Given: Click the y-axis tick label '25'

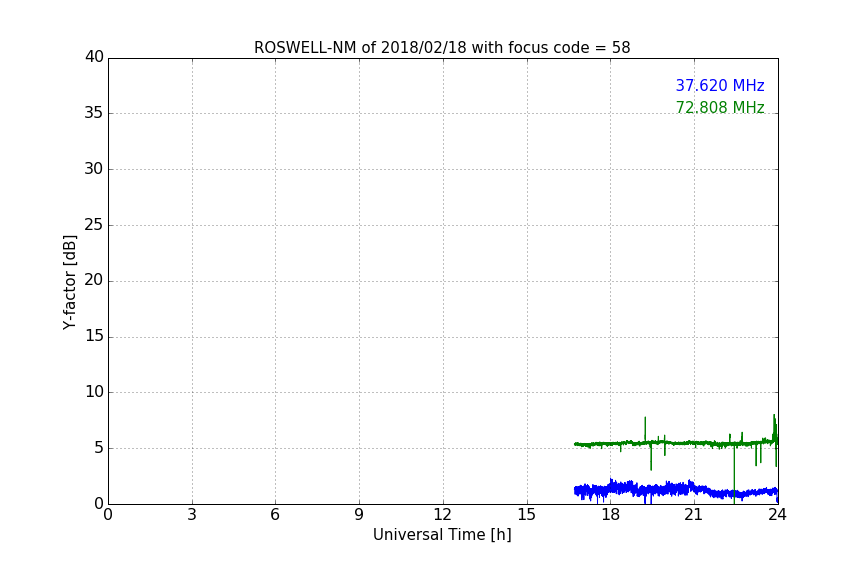Looking at the screenshot, I should tap(94, 224).
